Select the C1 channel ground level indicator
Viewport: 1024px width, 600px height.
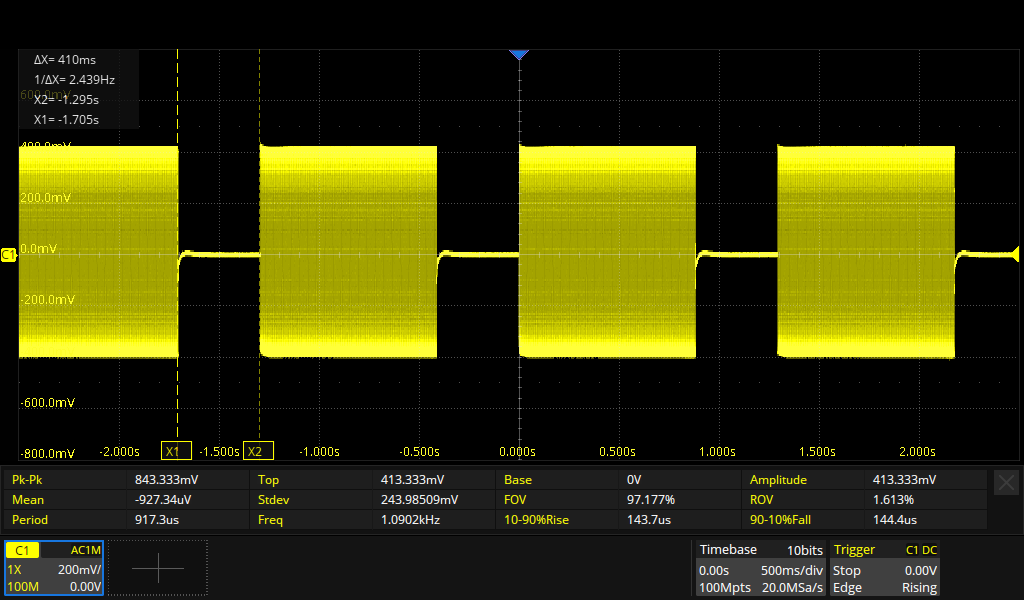[9, 256]
